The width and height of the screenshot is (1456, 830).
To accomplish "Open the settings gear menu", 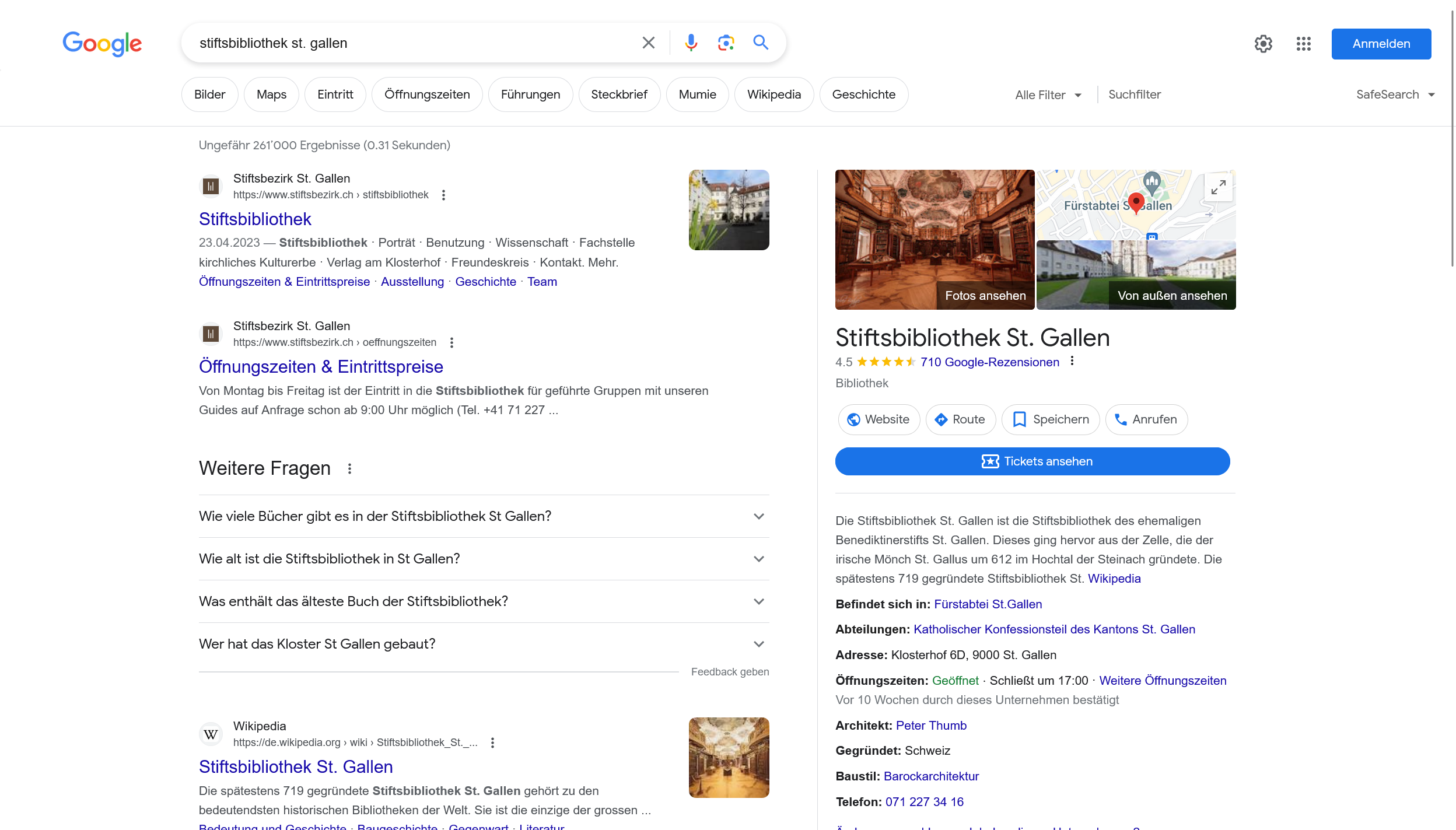I will [1263, 44].
